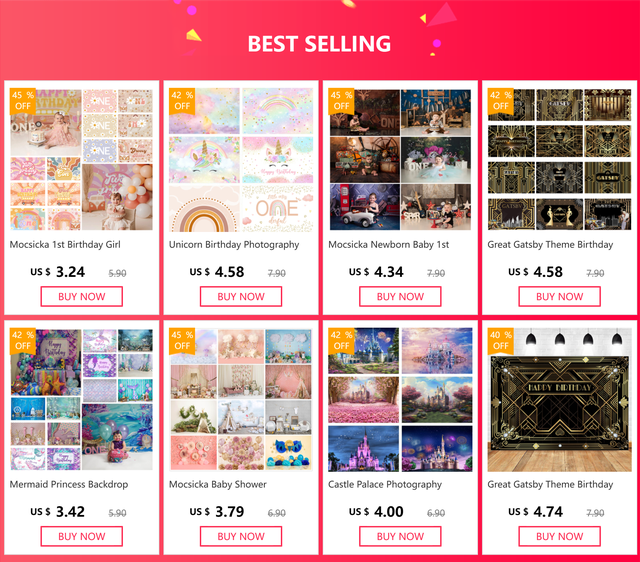Click BUY NOW for the US $4.58 Gatsby backdrop
Screen dimensions: 640x562
[559, 296]
